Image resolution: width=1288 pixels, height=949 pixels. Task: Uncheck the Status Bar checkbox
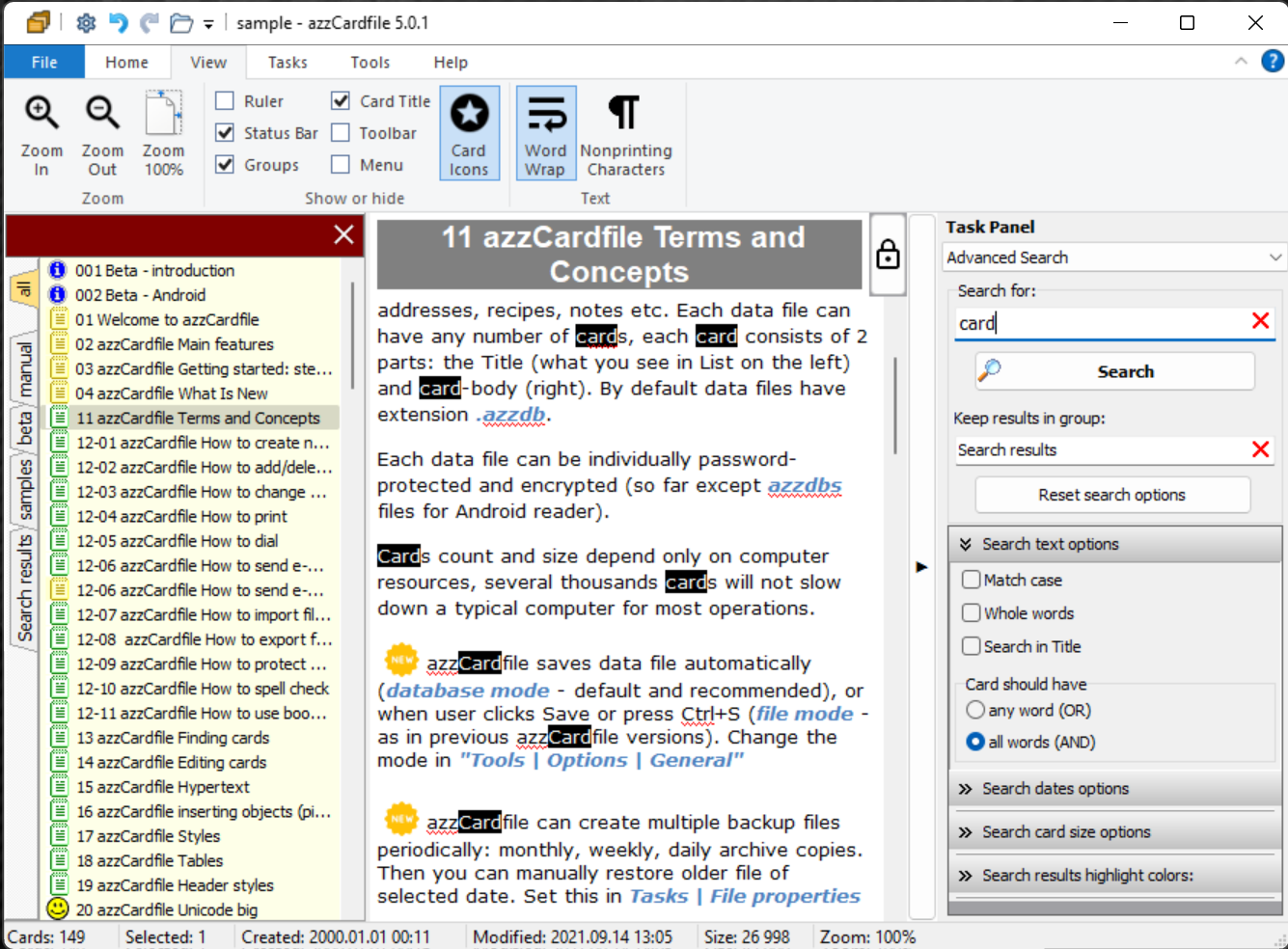click(x=225, y=133)
